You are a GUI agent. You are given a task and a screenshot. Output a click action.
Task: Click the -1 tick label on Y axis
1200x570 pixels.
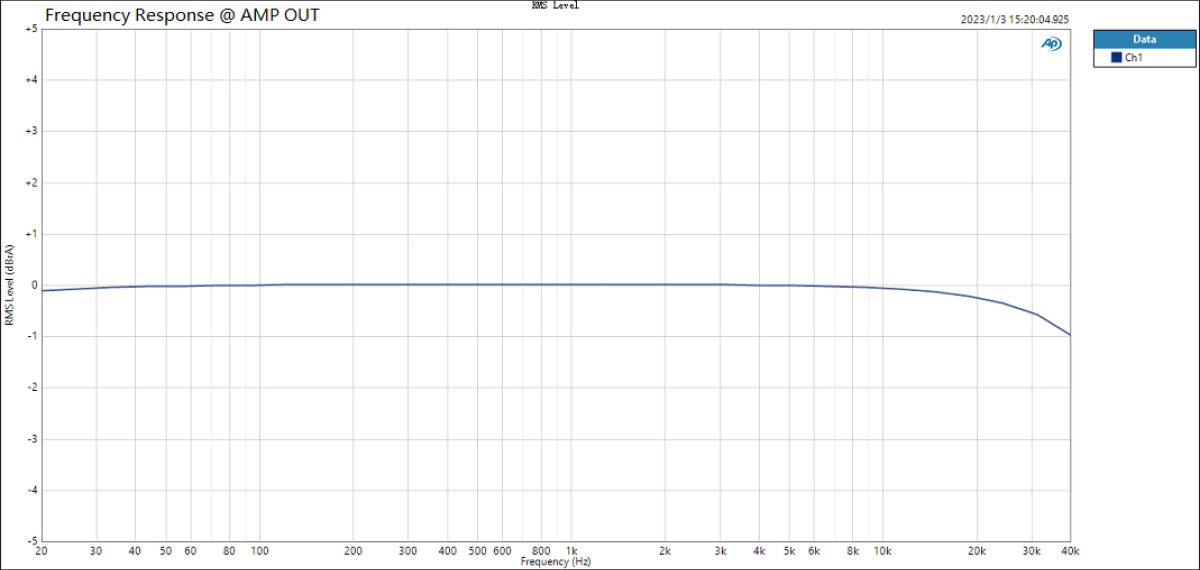point(32,336)
